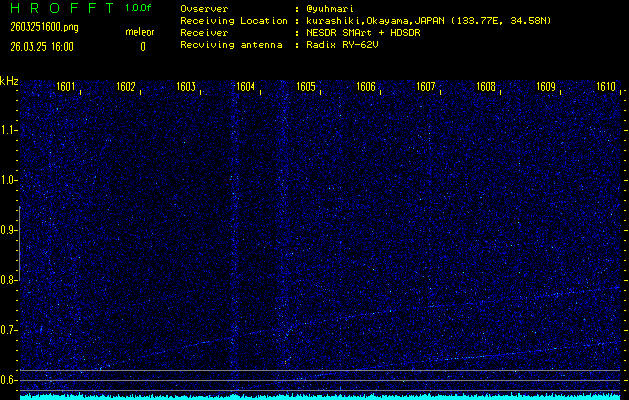This screenshot has width=629, height=400.
Task: Click the 1.1 kHz axis label
Action: (9, 130)
